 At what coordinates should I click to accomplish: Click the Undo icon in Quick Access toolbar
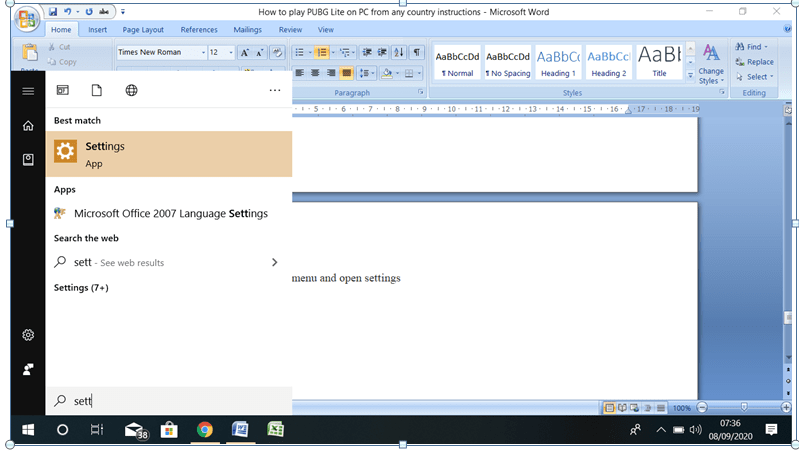tap(67, 11)
